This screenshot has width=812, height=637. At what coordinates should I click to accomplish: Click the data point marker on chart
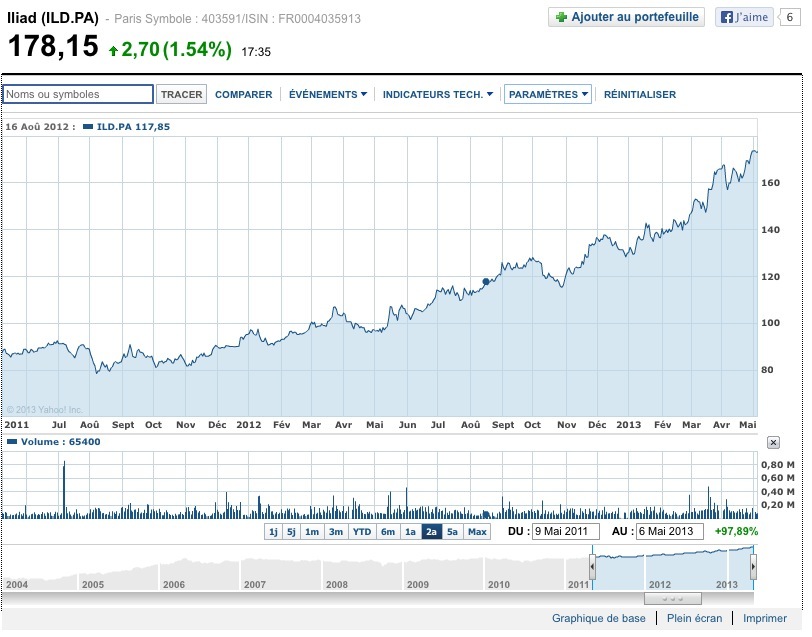click(486, 282)
